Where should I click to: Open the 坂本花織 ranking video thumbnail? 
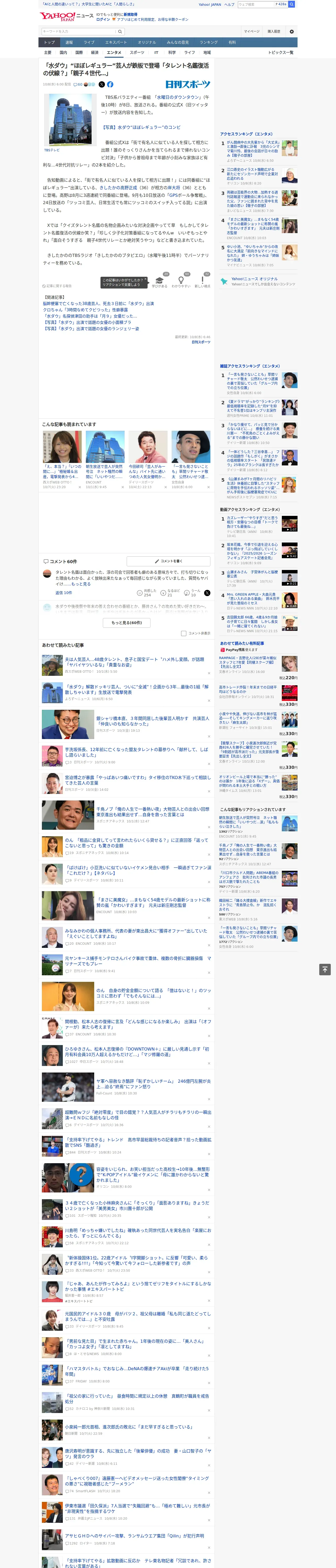click(x=290, y=550)
